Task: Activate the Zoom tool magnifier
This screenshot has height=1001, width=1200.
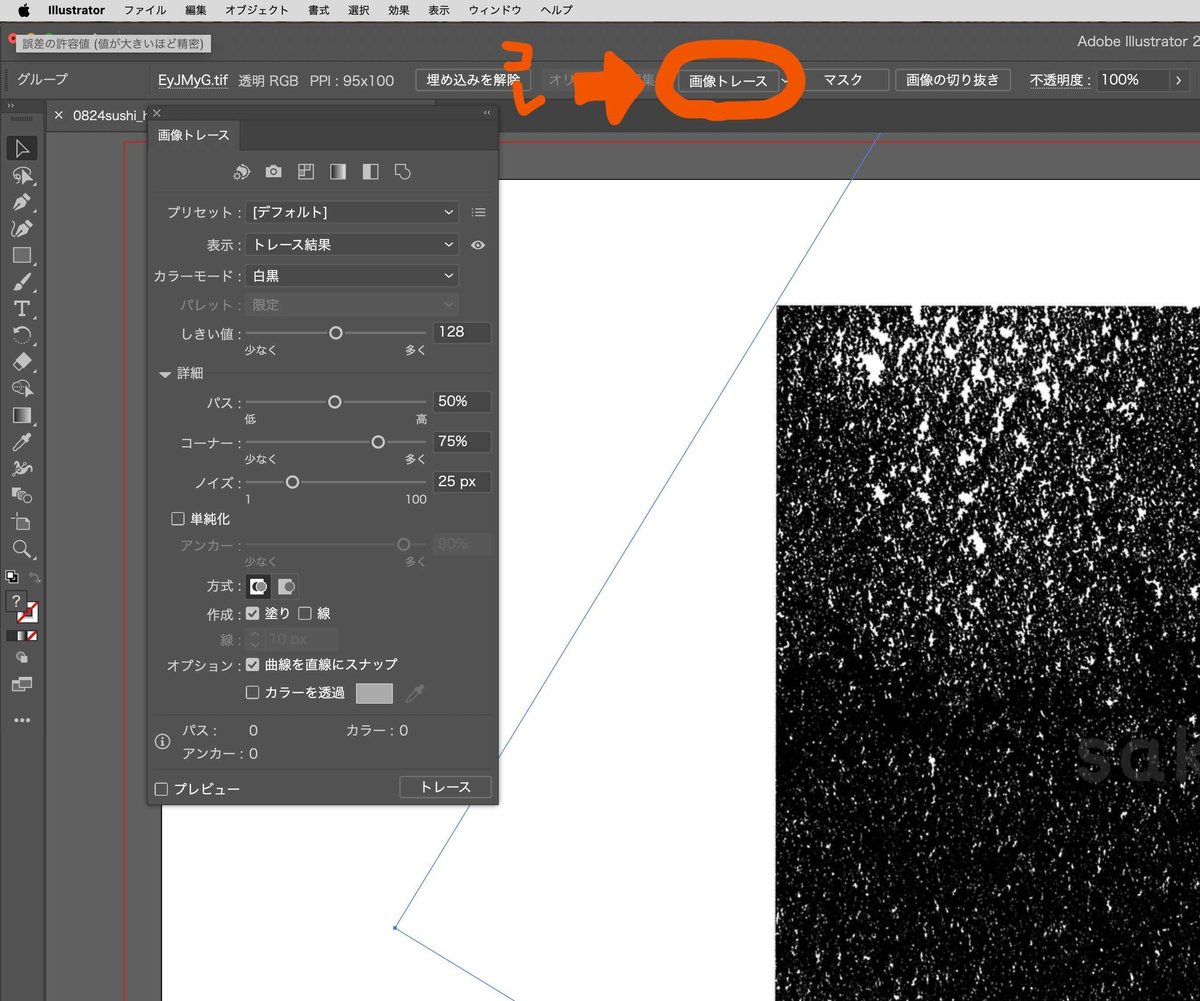Action: tap(22, 548)
